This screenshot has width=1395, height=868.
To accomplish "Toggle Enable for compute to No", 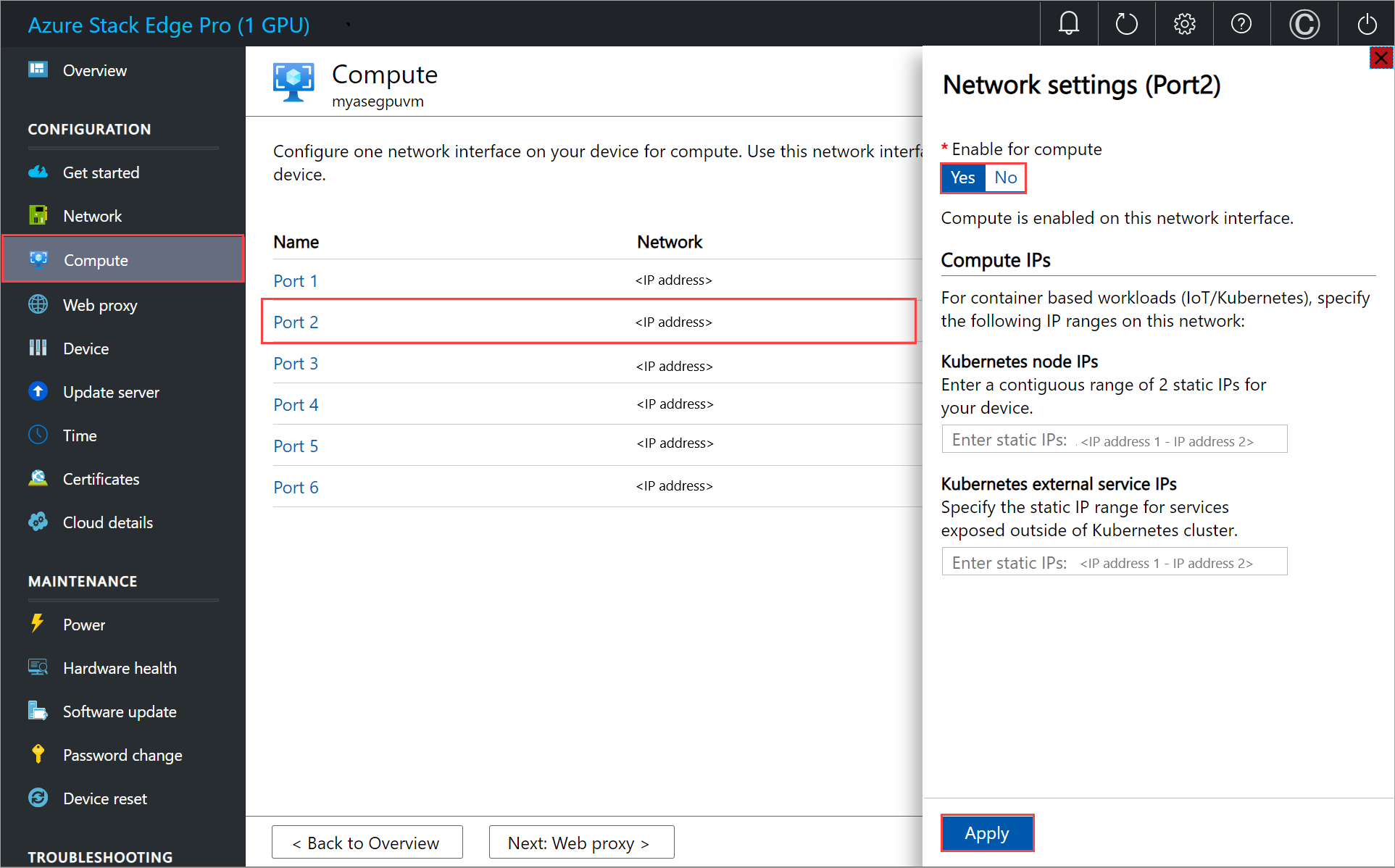I will (1005, 178).
